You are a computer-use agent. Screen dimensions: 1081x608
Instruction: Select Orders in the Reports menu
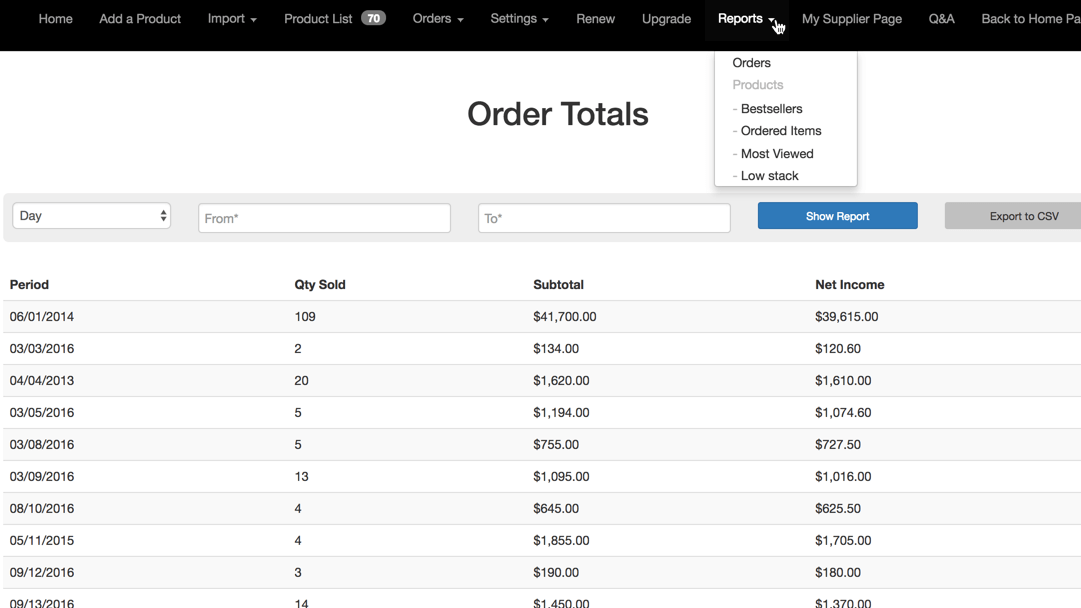click(752, 63)
